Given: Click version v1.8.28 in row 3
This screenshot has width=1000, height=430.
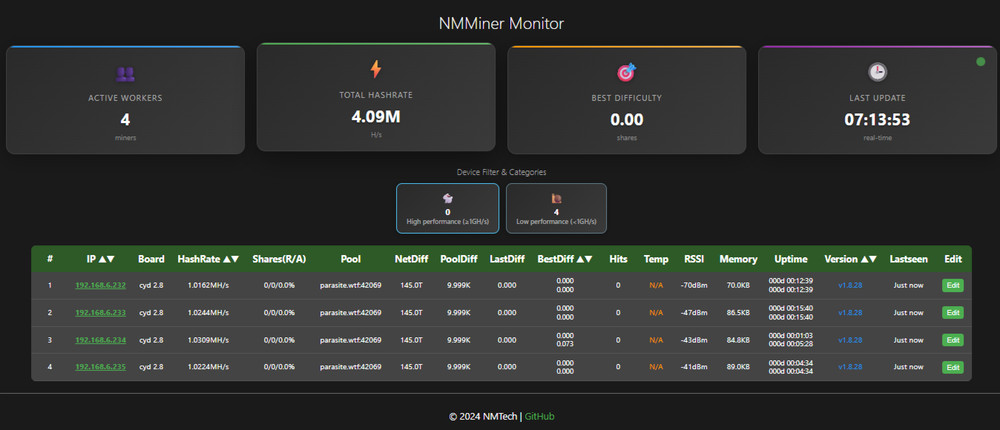Looking at the screenshot, I should [x=850, y=340].
